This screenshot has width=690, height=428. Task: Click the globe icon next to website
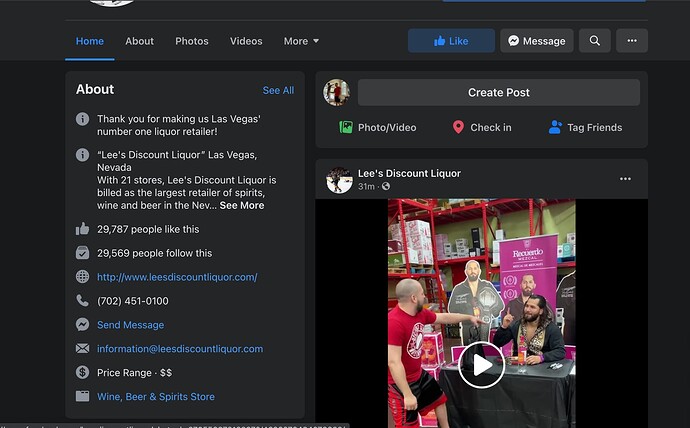(x=82, y=277)
